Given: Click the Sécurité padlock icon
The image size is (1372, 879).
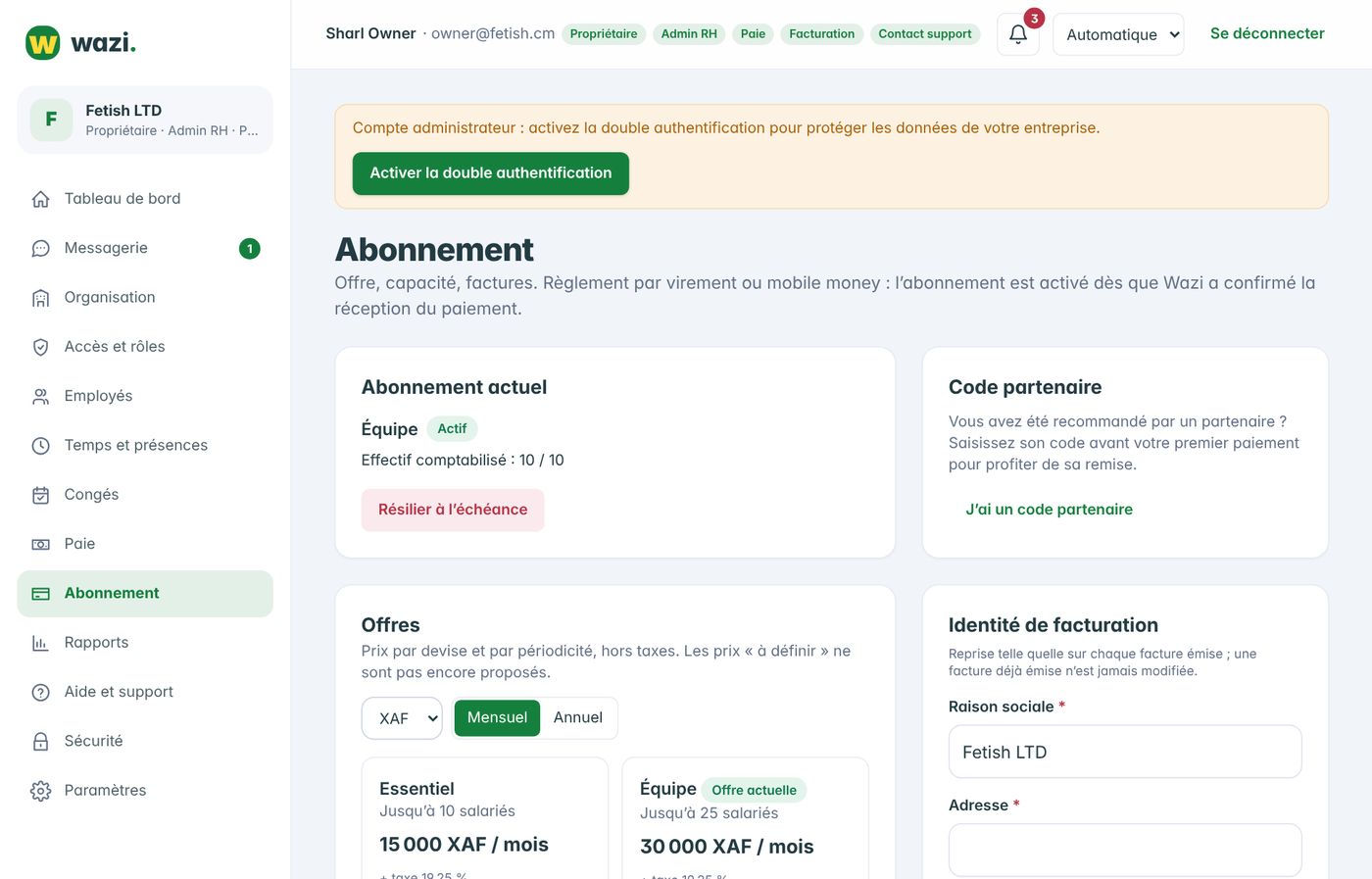Looking at the screenshot, I should [x=40, y=742].
